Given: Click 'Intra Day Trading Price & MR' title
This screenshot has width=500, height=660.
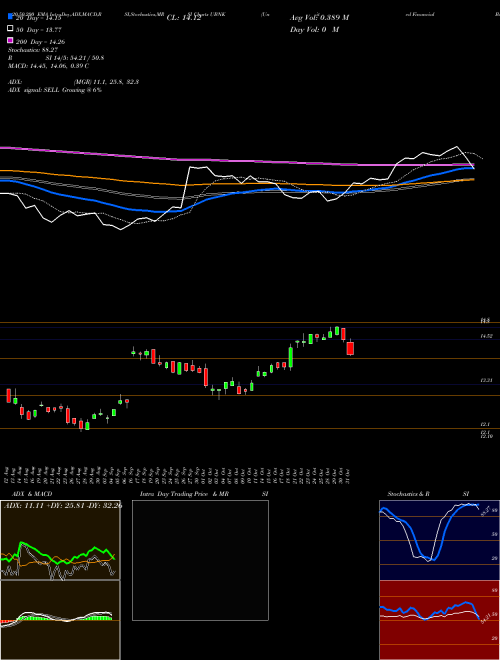Looking at the screenshot, I should click(184, 494).
